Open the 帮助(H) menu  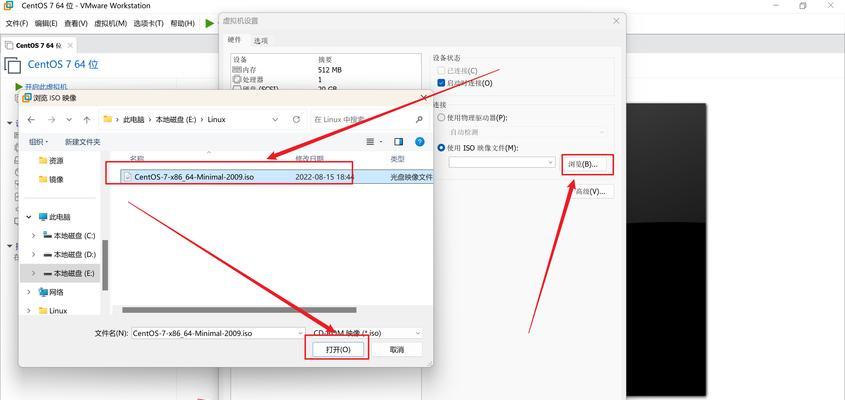coord(182,24)
